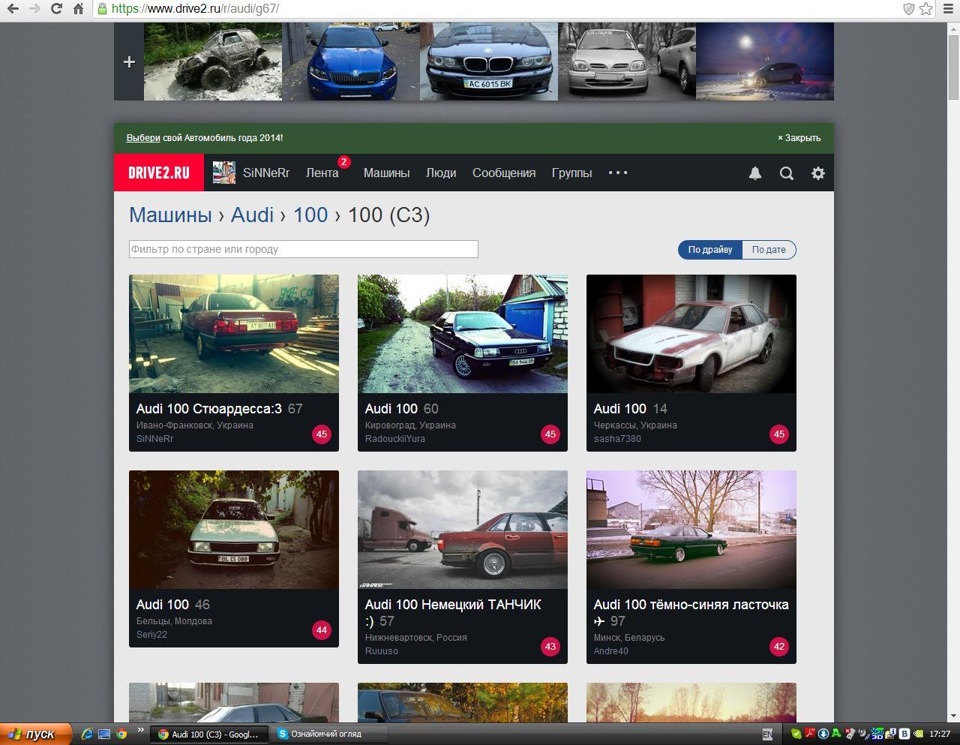The height and width of the screenshot is (745, 960).
Task: Click rating badge 43 on ТАНЧИК card
Action: pos(550,646)
